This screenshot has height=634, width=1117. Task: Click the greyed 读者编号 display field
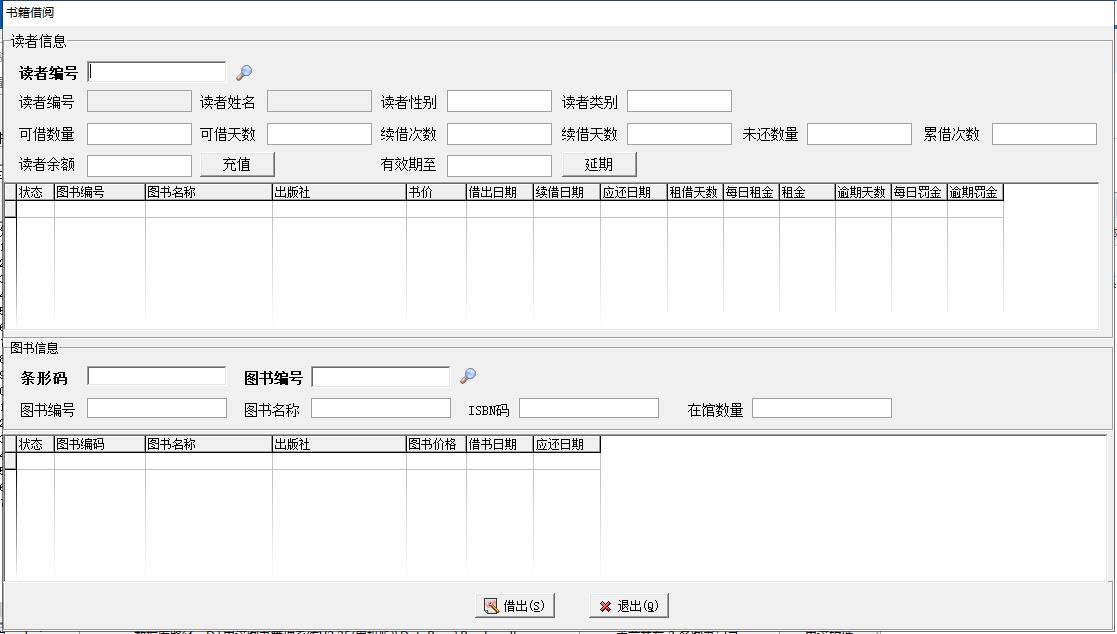pos(140,101)
